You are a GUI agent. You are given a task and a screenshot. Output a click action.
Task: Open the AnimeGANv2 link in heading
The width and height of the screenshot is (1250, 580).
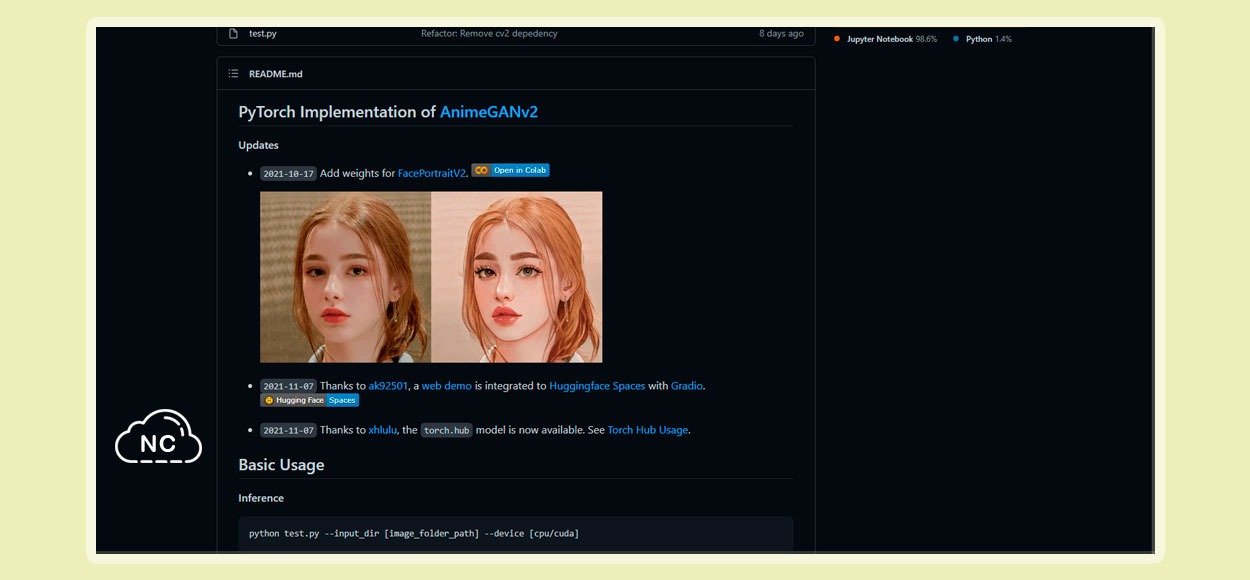coord(489,112)
